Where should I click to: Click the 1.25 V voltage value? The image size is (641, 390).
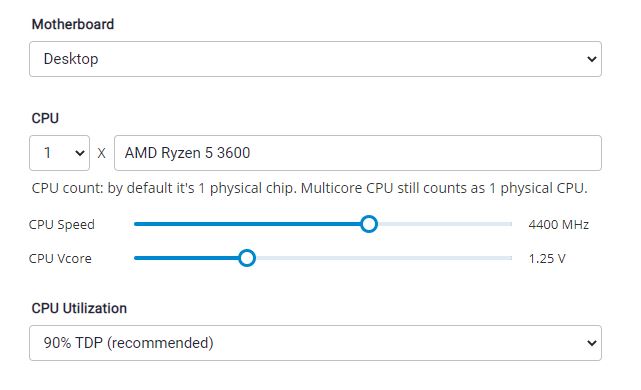click(x=547, y=258)
